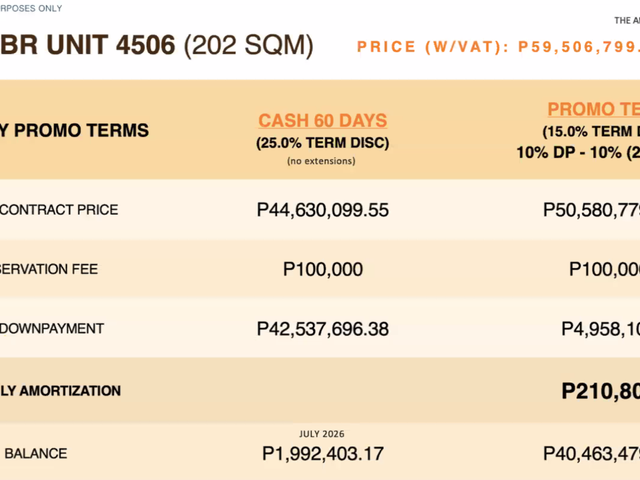Click the P210,80 monthly amortization amount

tap(600, 391)
